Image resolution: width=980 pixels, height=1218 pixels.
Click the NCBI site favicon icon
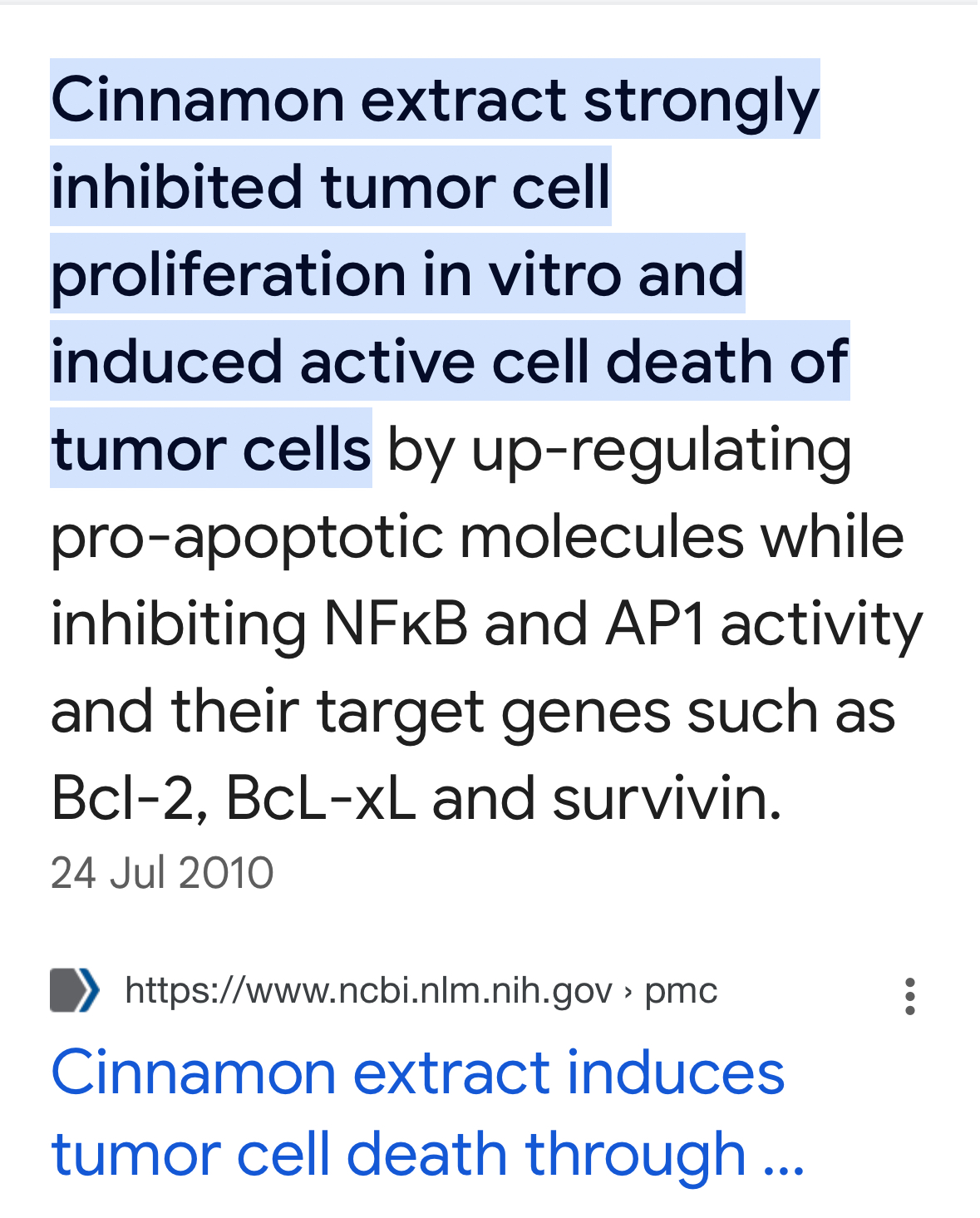75,990
